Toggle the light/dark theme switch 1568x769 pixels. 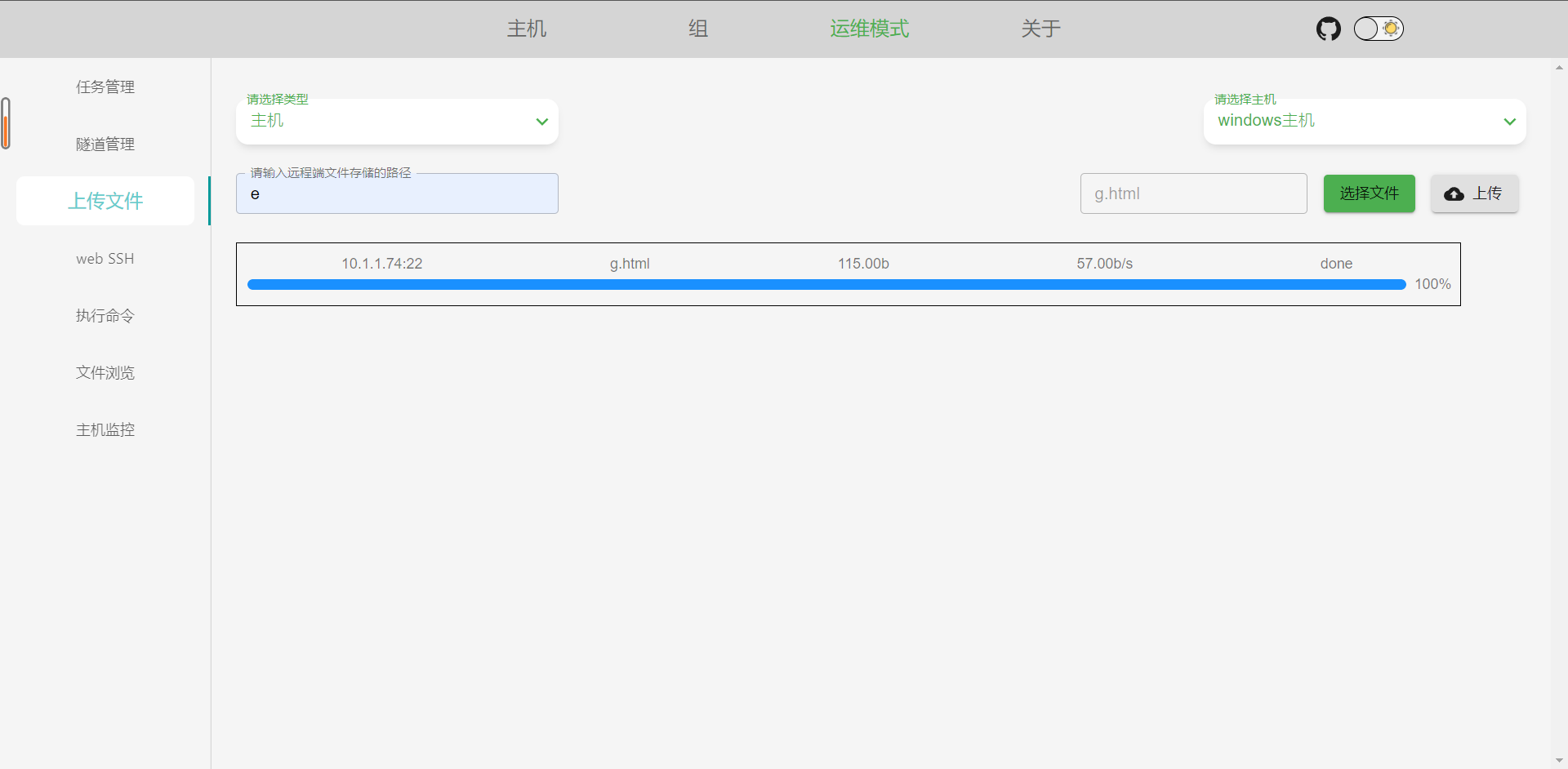coord(1378,29)
